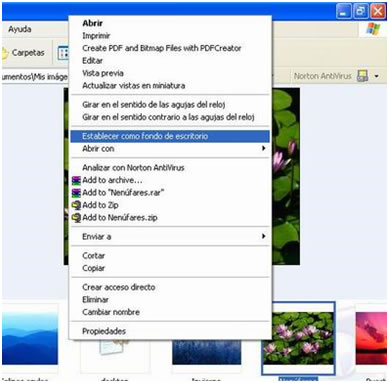The width and height of the screenshot is (389, 383).
Task: Click the WinRAR icon beside Add to "Nenúfares.rar"
Action: pos(76,193)
